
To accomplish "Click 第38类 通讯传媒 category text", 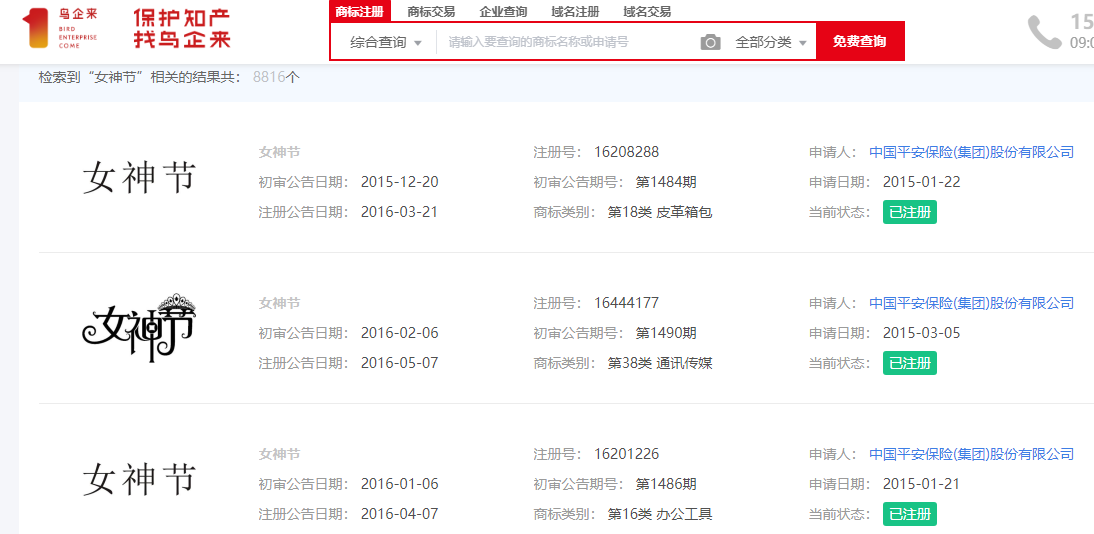I will (660, 363).
